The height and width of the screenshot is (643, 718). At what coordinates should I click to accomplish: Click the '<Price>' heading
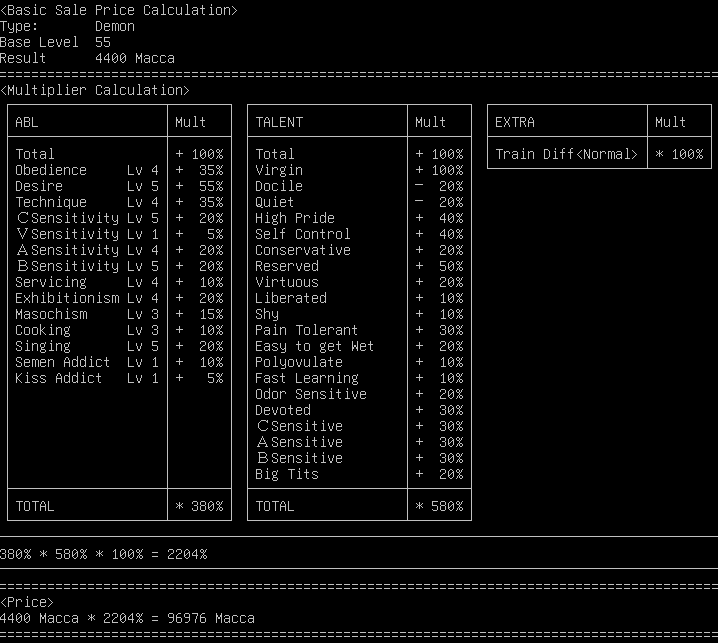point(27,602)
